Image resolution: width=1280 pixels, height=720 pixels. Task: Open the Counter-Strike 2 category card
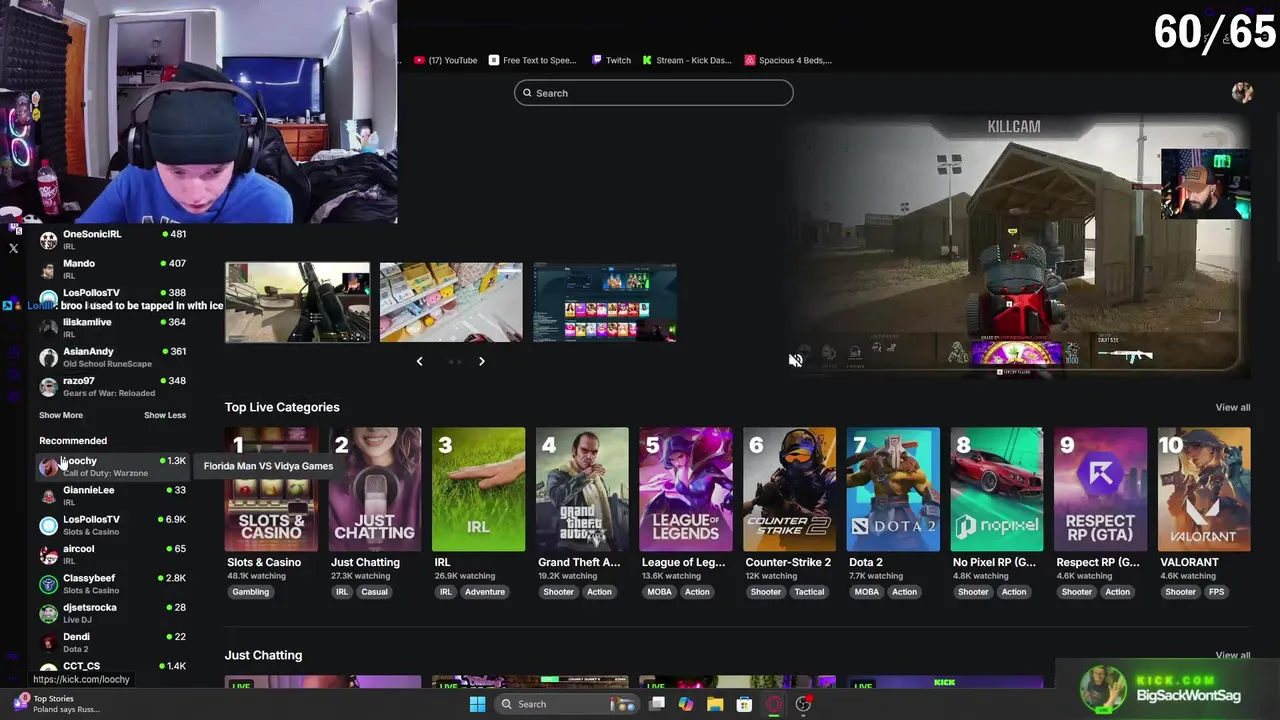[x=789, y=490]
